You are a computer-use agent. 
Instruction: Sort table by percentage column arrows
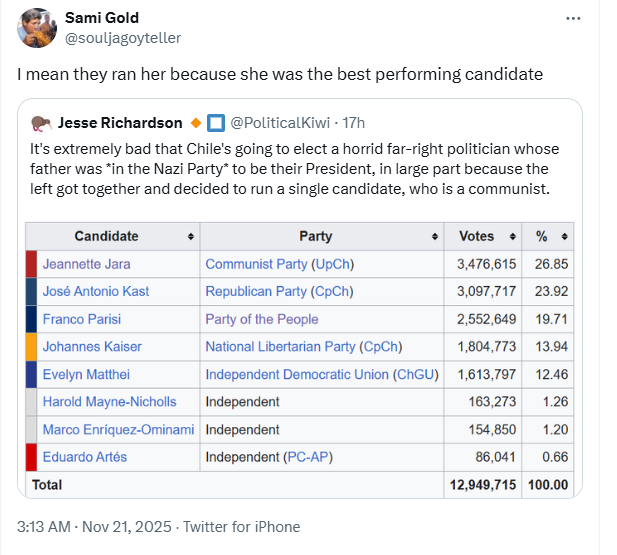coord(564,237)
